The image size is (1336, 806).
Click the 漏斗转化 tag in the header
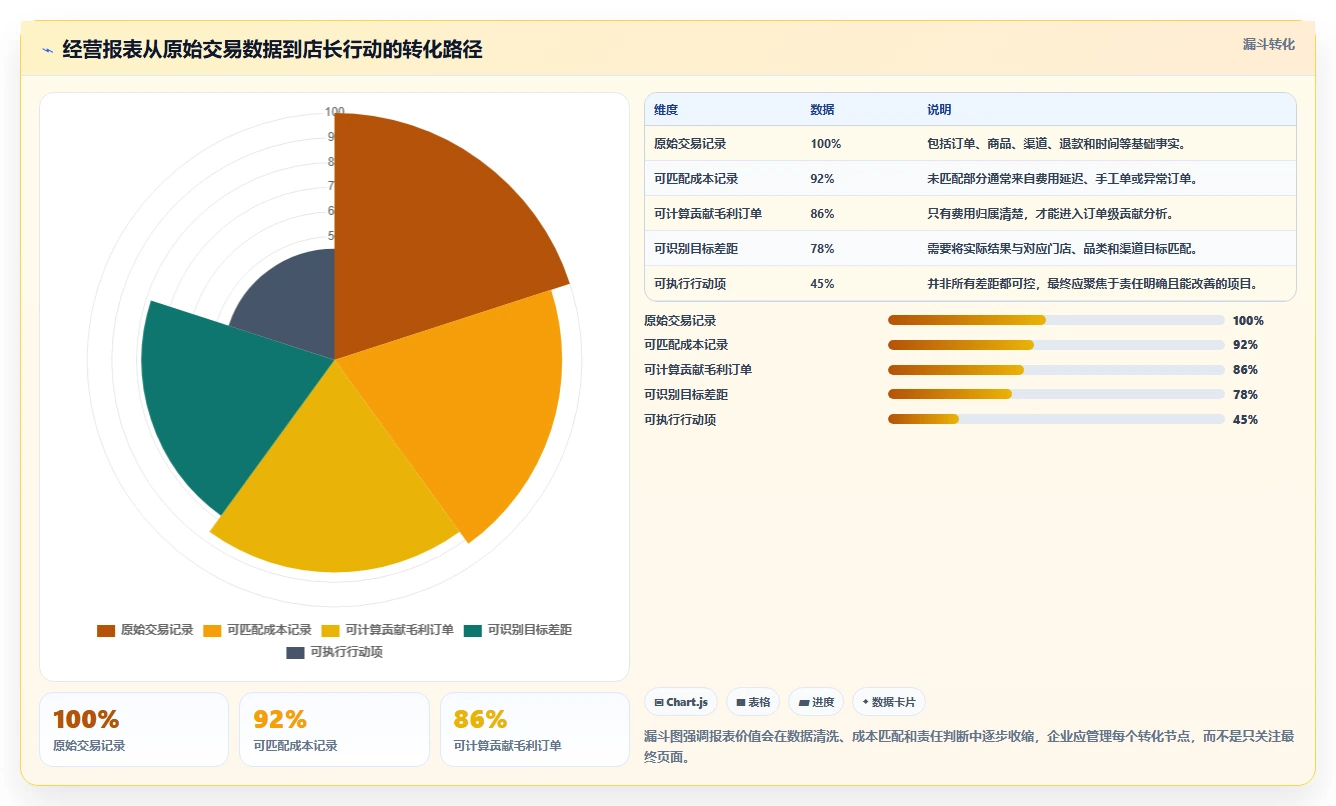point(1268,44)
